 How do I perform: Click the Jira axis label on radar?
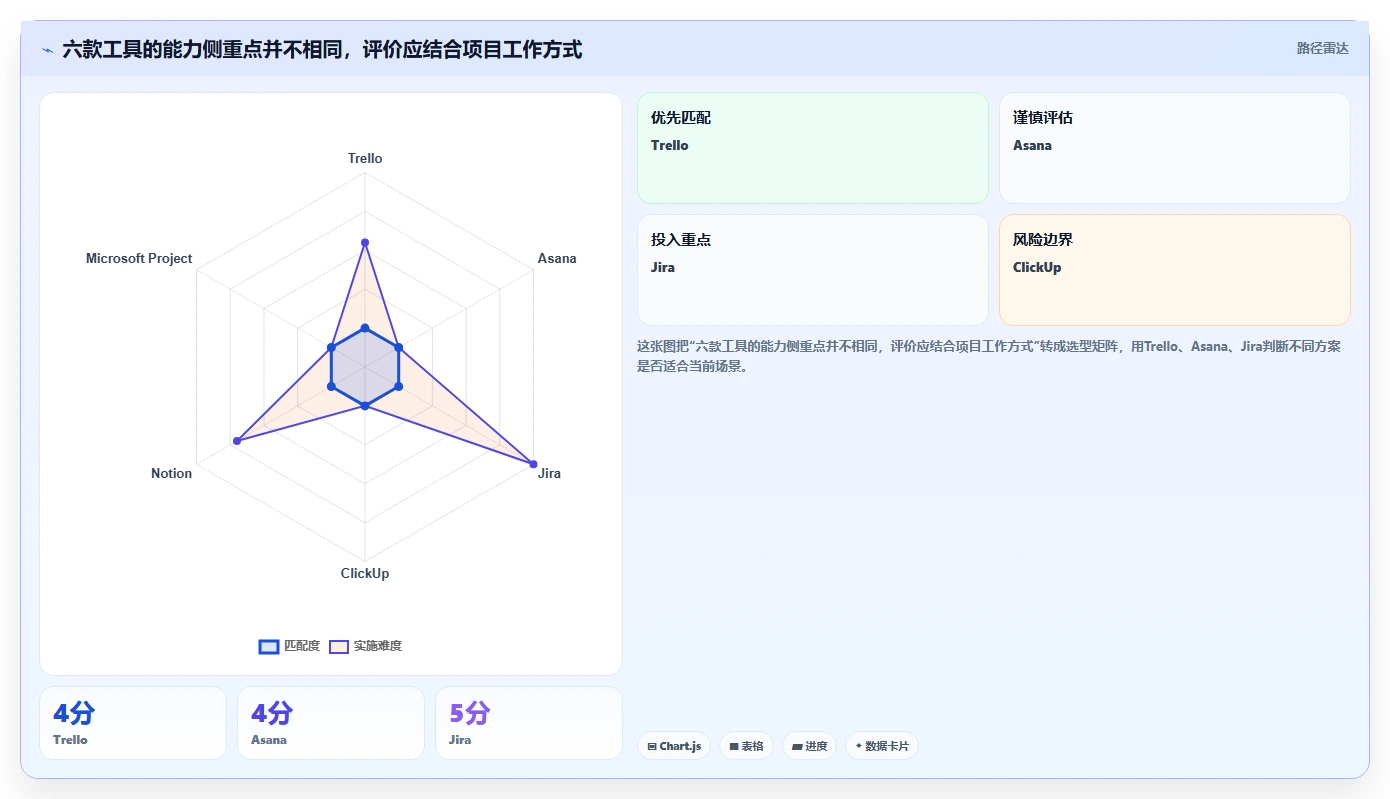(x=549, y=473)
